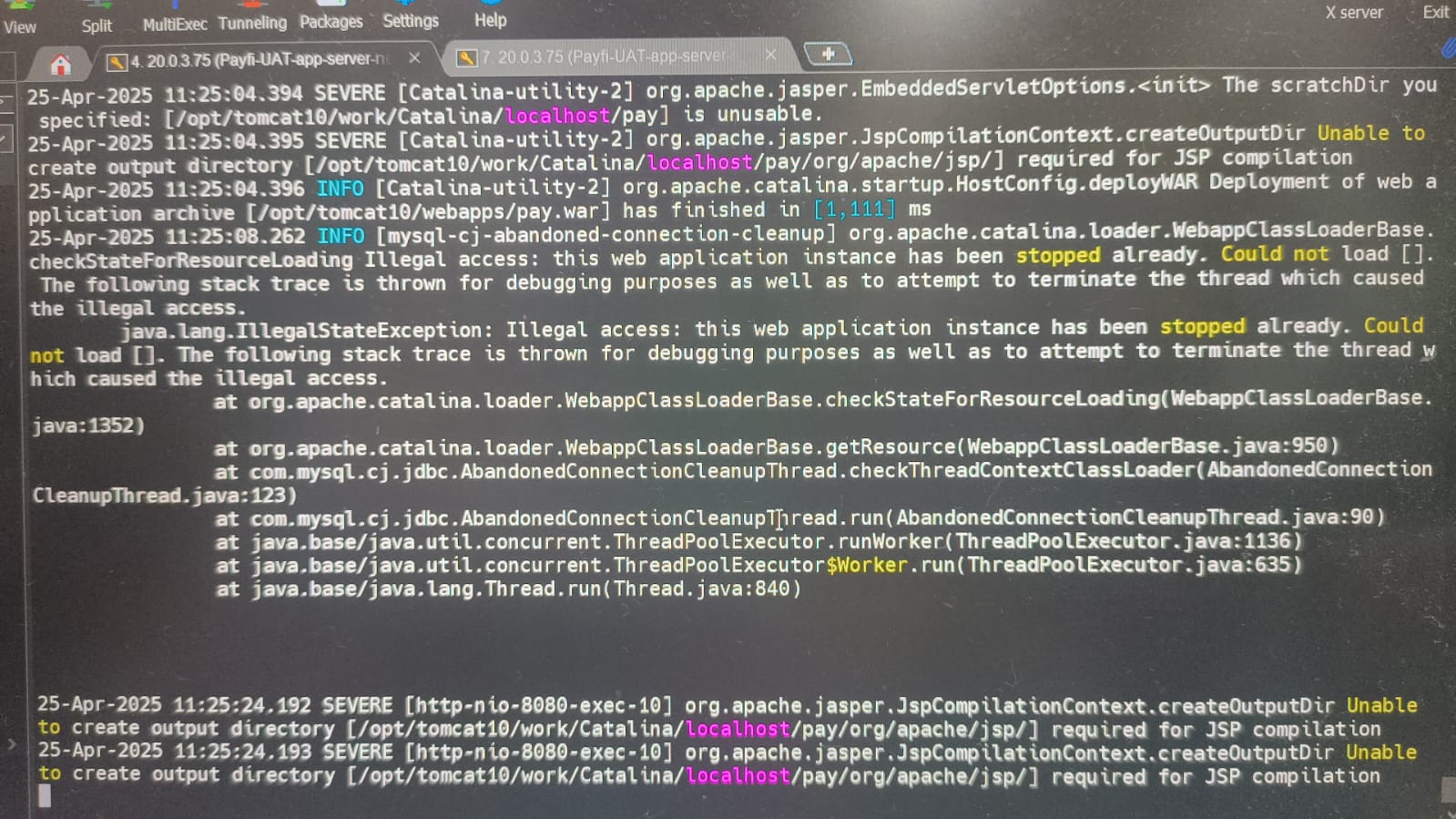This screenshot has width=1456, height=819.
Task: Select session tab 4. 20.0.3.75 Payfi-UAT-app-server
Action: coord(260,60)
